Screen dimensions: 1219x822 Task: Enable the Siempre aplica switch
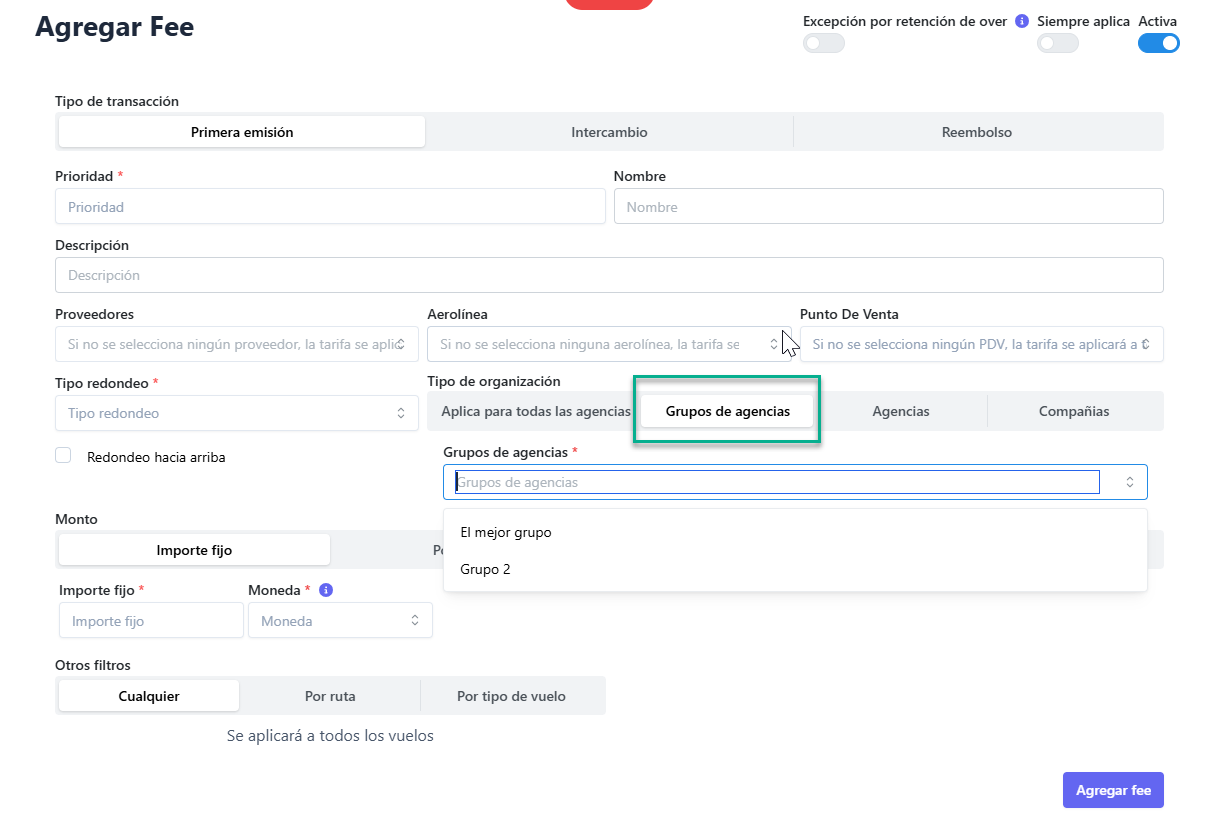coord(1057,43)
